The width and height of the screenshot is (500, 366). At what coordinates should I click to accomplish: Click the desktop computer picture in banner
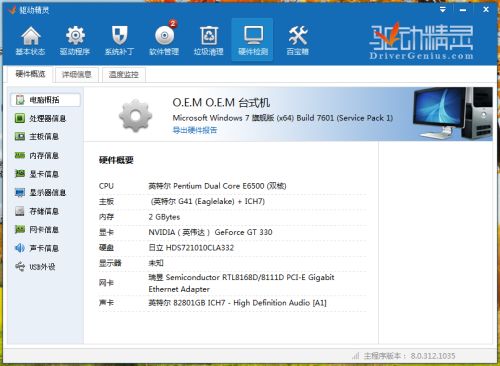452,113
